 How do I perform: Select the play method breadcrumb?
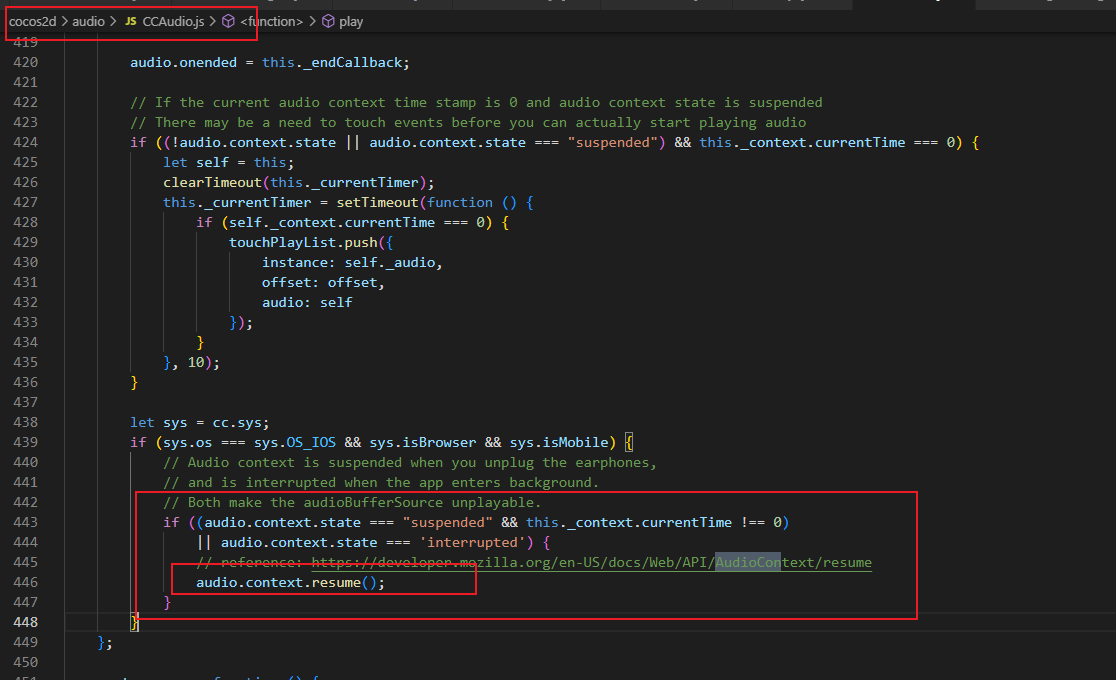click(x=351, y=21)
